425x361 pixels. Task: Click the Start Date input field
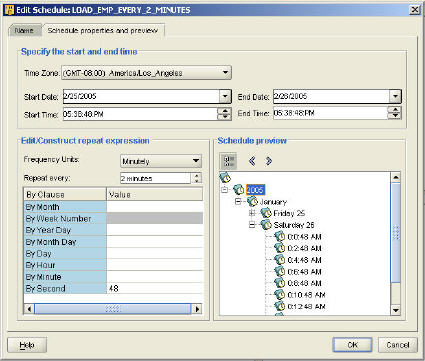tap(141, 96)
